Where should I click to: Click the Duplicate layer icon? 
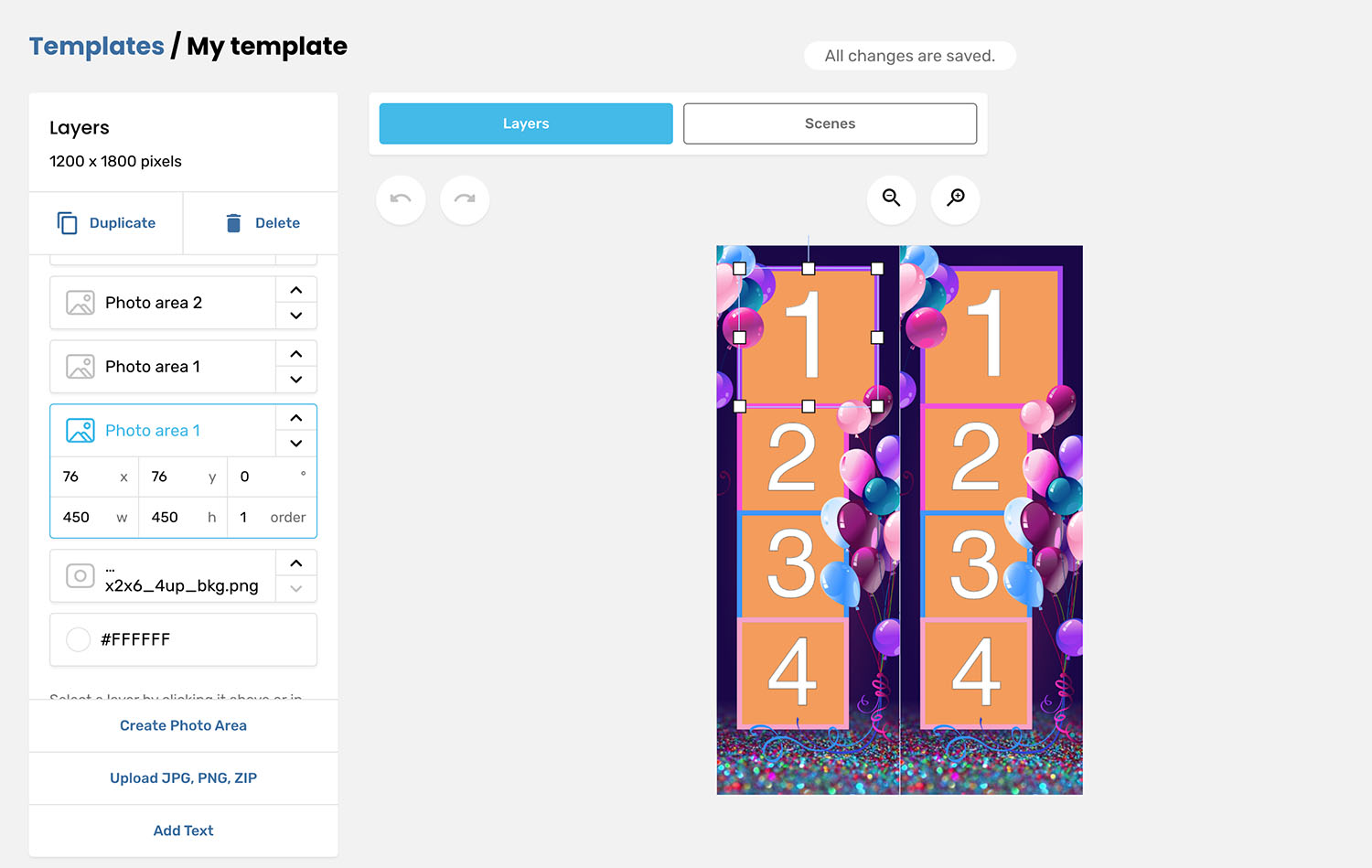(68, 223)
